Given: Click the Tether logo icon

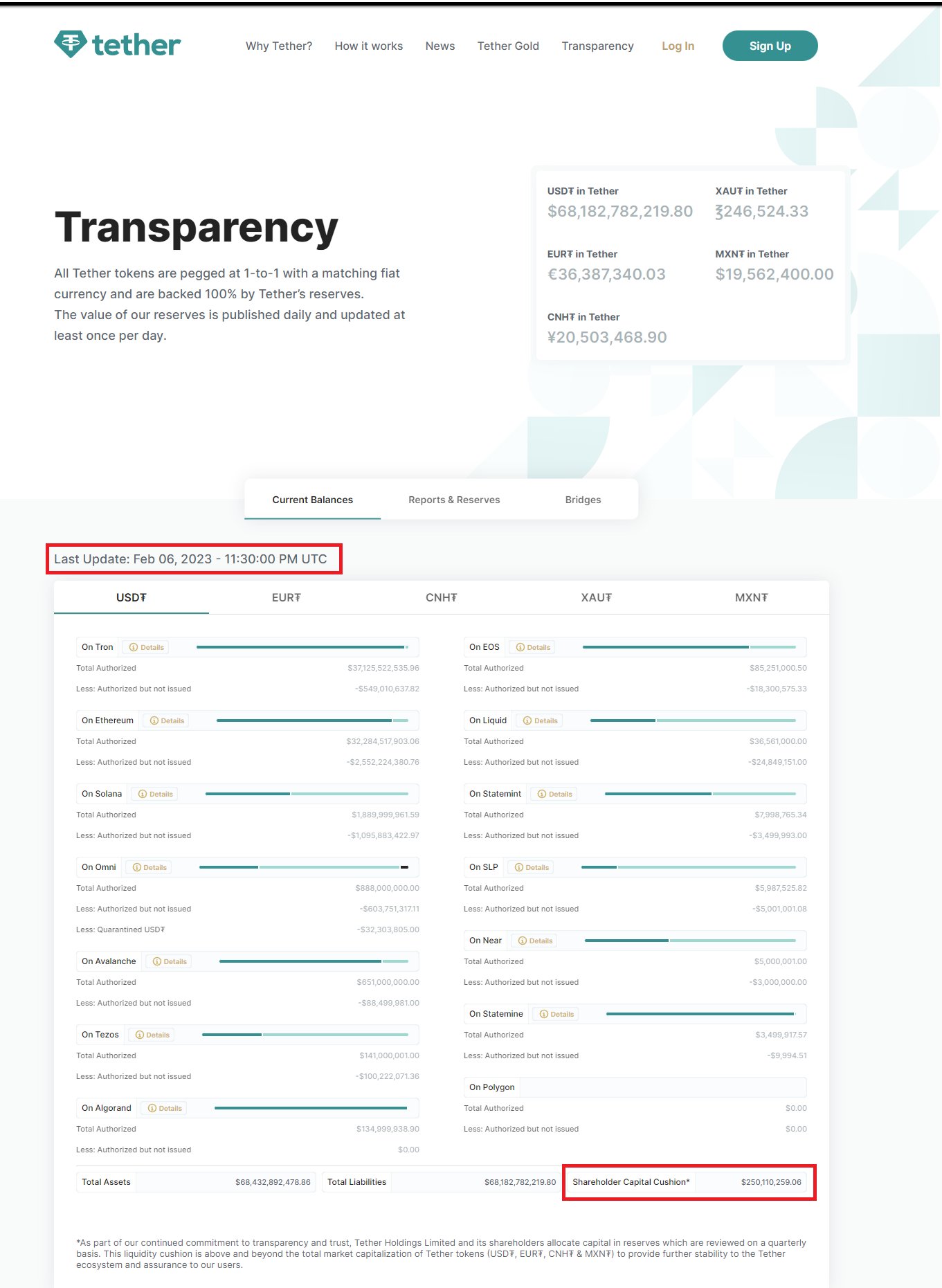Looking at the screenshot, I should pos(70,44).
